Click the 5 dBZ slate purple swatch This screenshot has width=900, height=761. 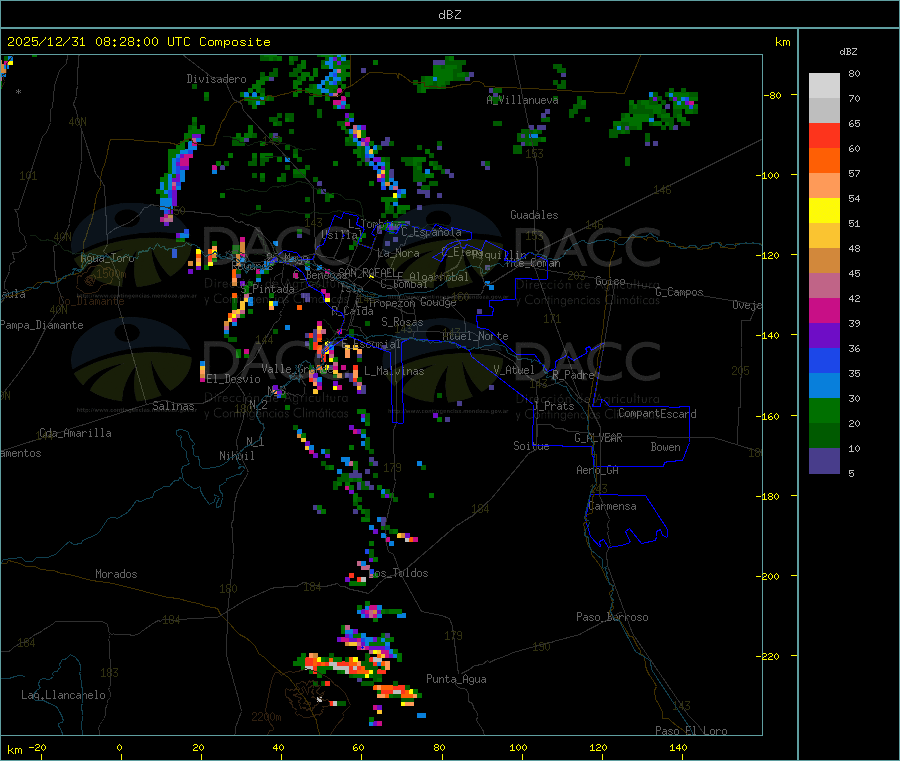click(x=824, y=461)
